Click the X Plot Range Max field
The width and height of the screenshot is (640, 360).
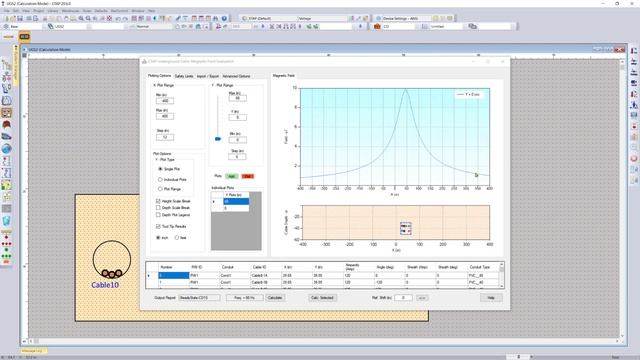tap(165, 116)
